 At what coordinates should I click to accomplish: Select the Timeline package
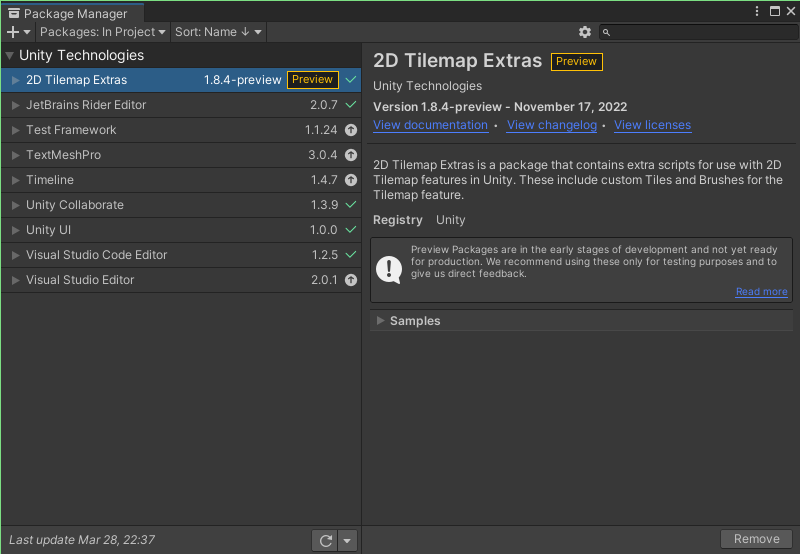tap(181, 180)
